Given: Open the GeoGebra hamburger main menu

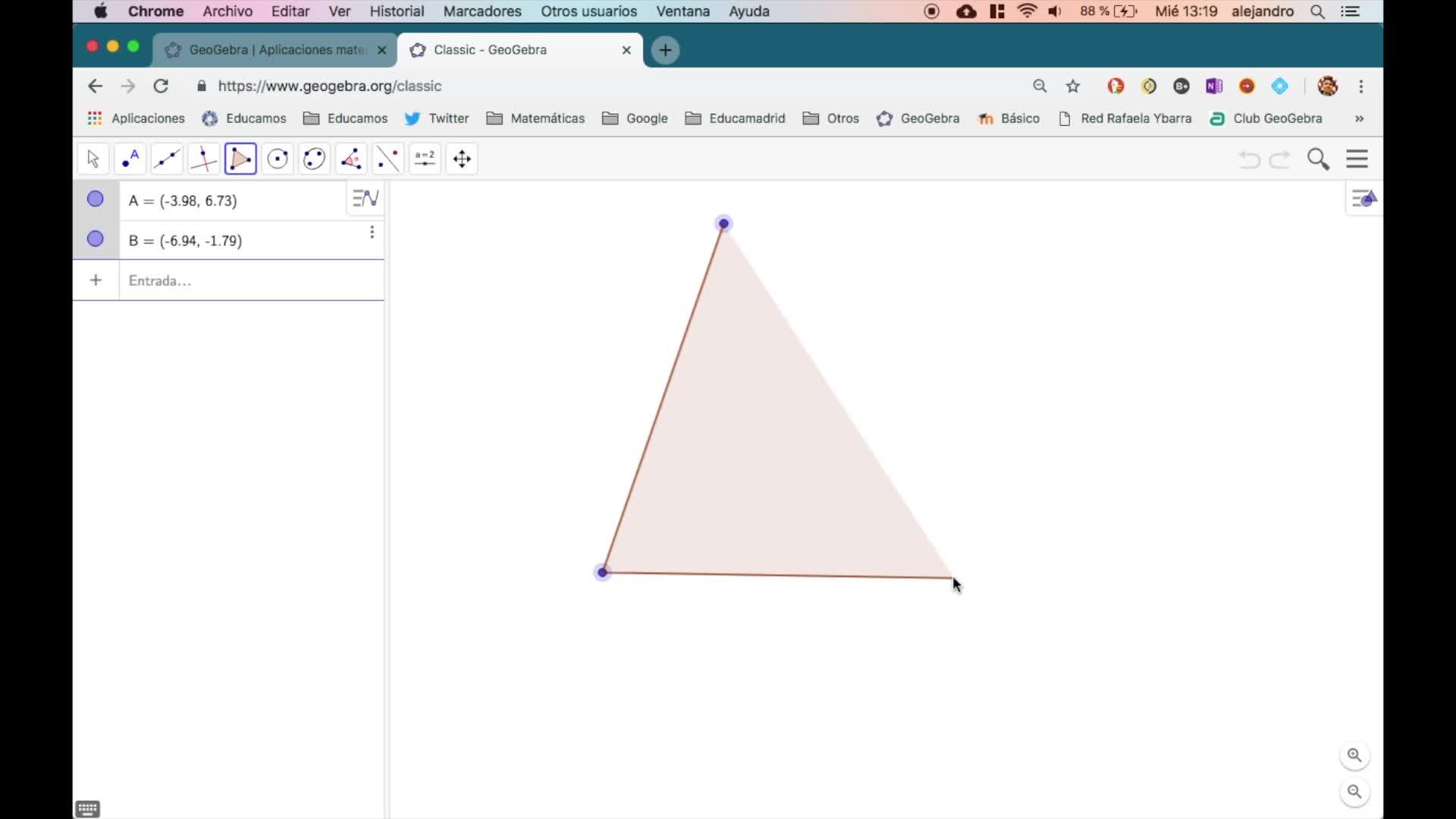Looking at the screenshot, I should tap(1357, 159).
